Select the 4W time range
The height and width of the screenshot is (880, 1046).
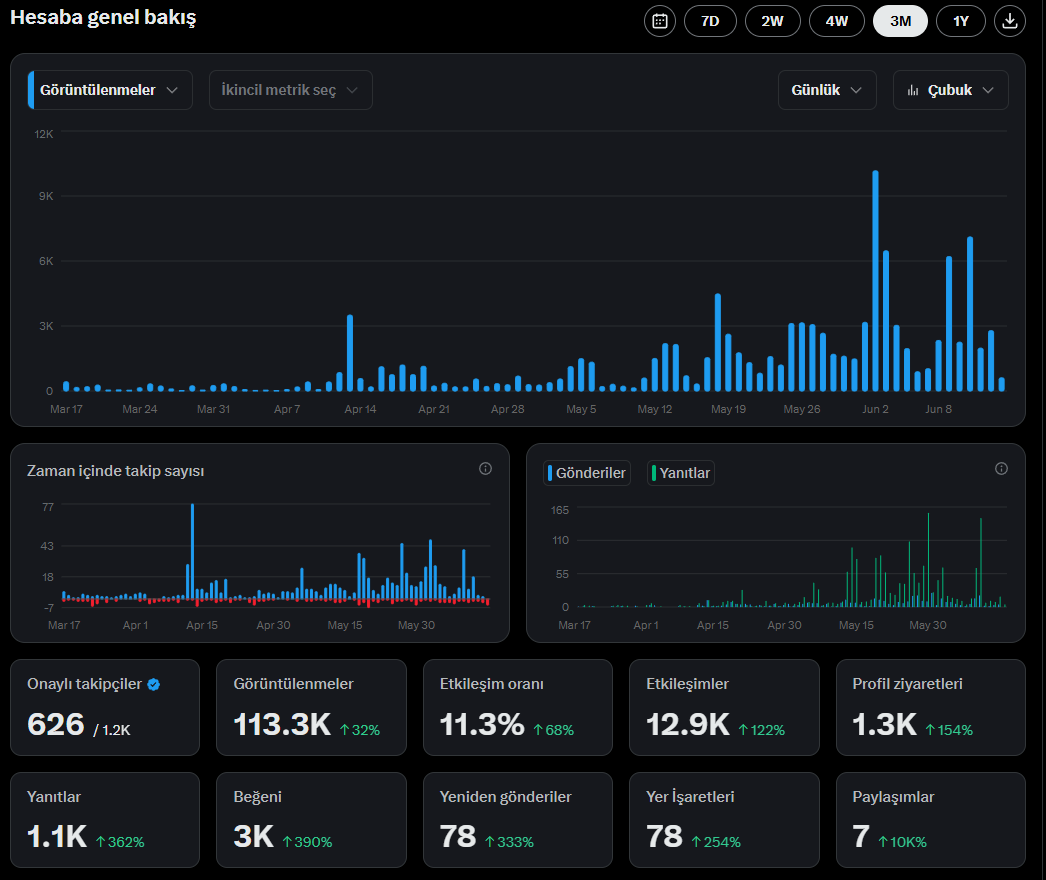click(836, 21)
